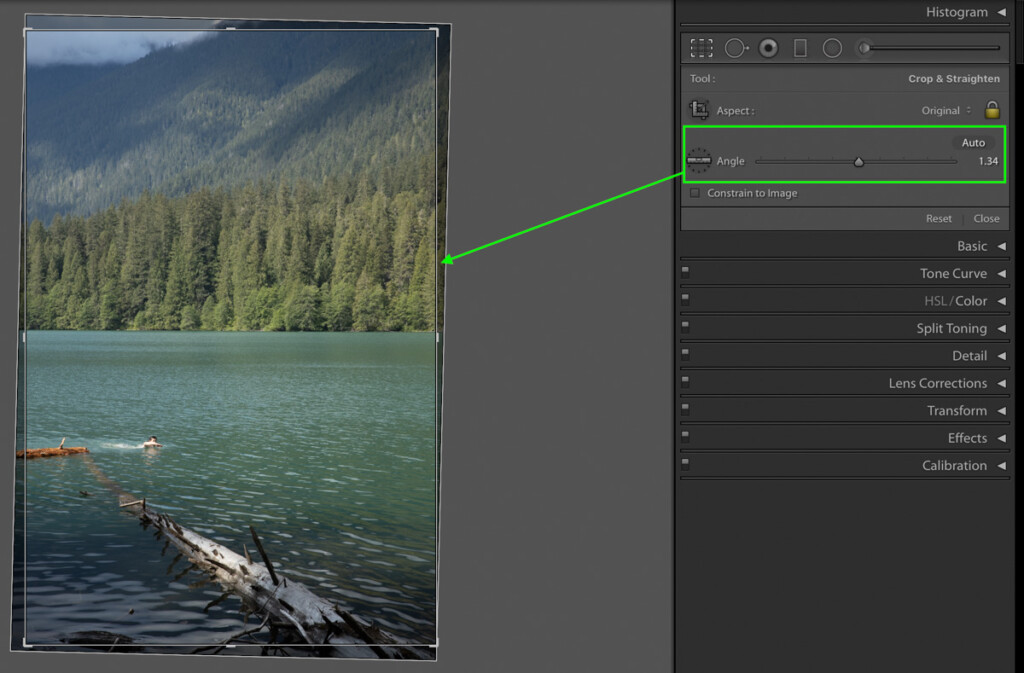Select the Radial Filter tool
This screenshot has width=1024, height=673.
832,48
